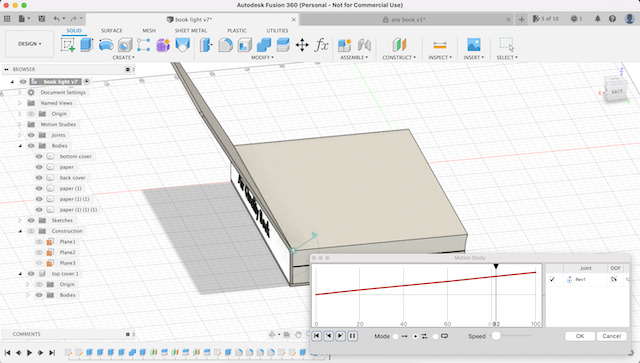Click Cancel in Motion Study dialog
The height and width of the screenshot is (363, 640).
click(611, 336)
